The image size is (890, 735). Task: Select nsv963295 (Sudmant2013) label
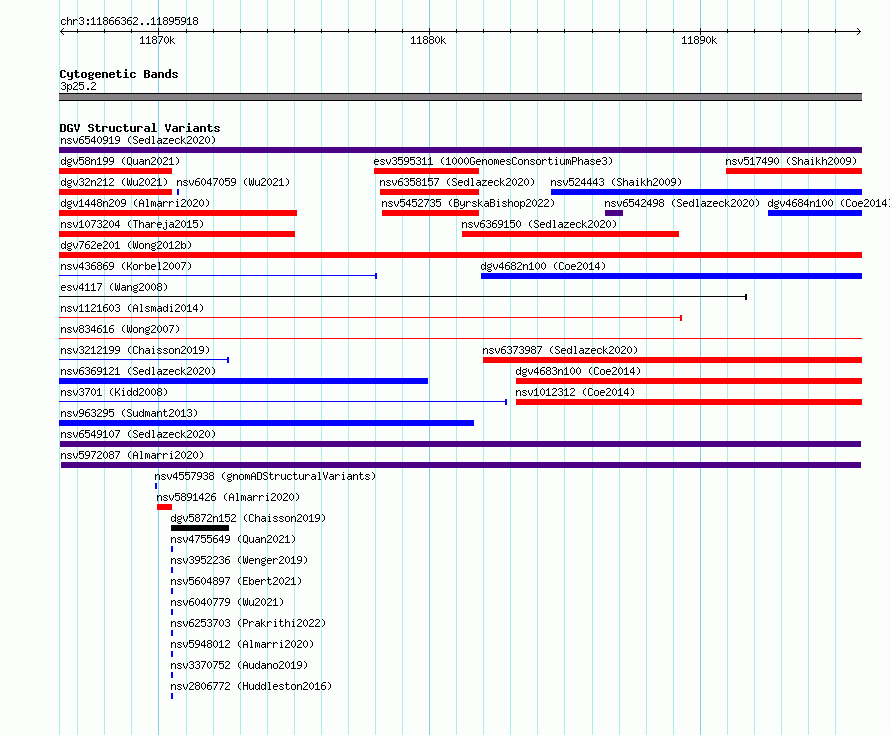[x=129, y=413]
